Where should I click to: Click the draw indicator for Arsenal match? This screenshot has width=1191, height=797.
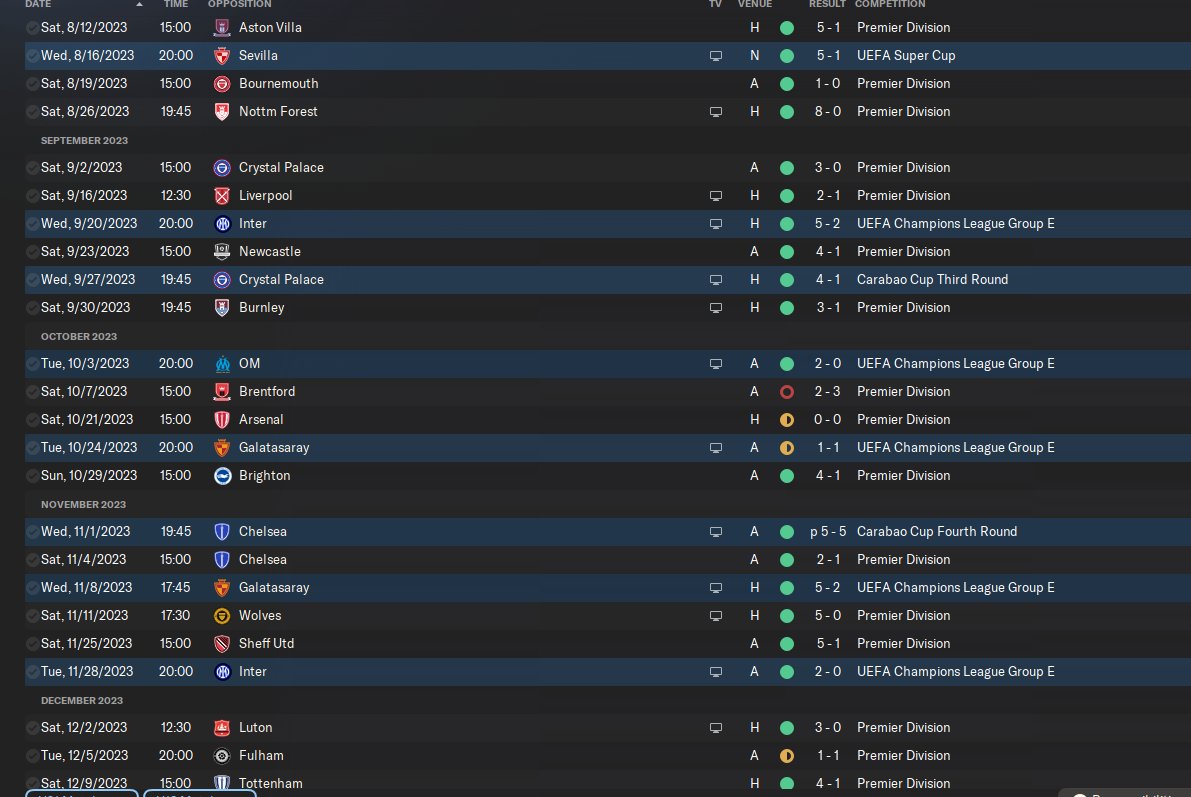click(787, 419)
